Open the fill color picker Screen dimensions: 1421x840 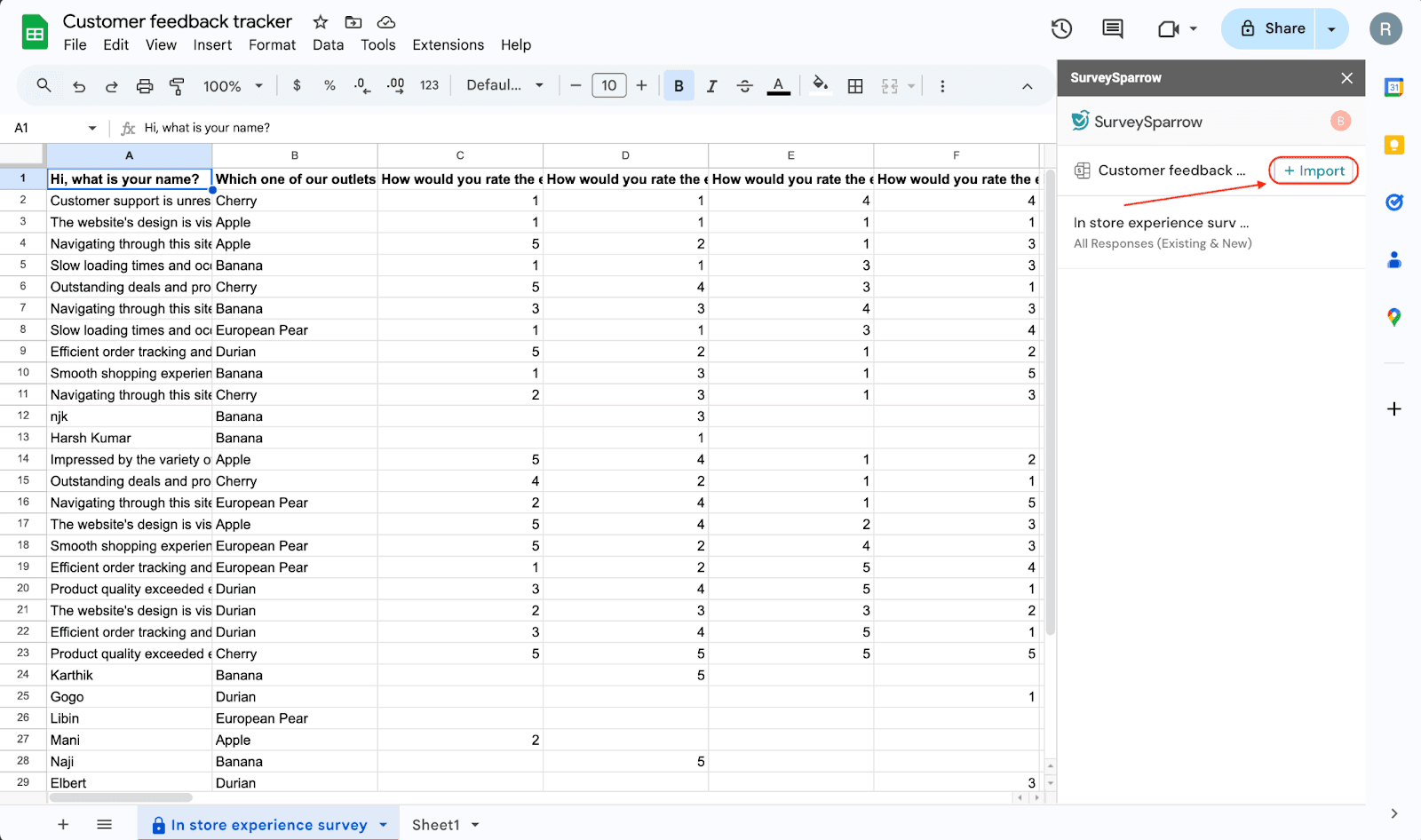pos(821,85)
